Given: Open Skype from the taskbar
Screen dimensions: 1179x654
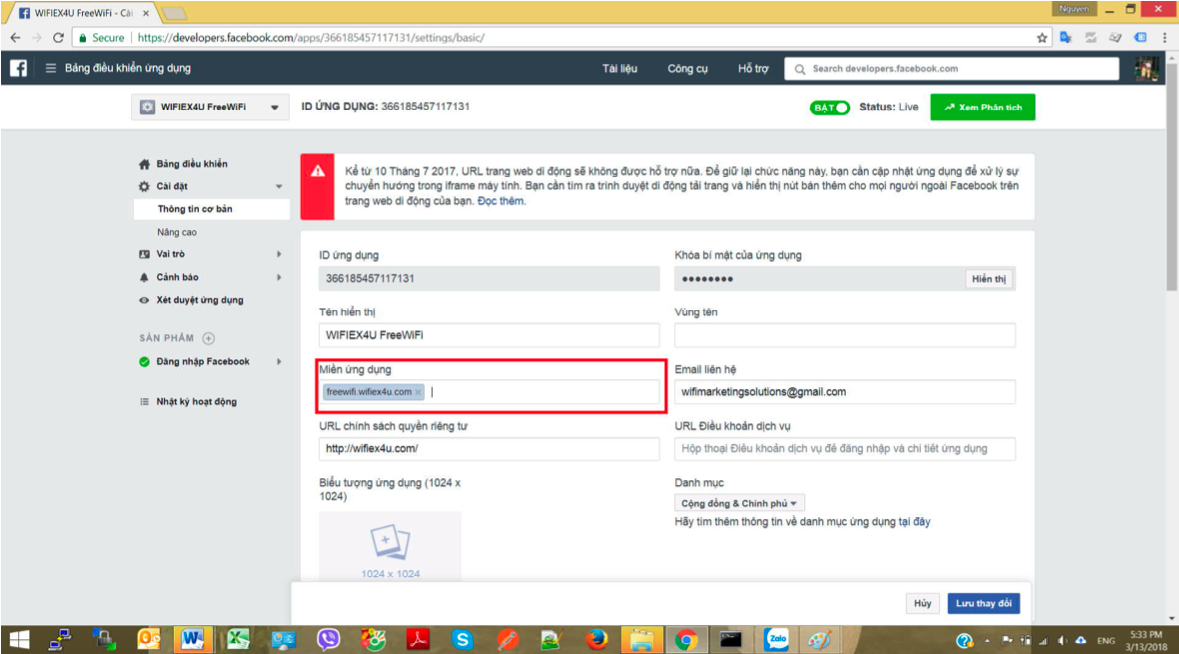Looking at the screenshot, I should 462,640.
